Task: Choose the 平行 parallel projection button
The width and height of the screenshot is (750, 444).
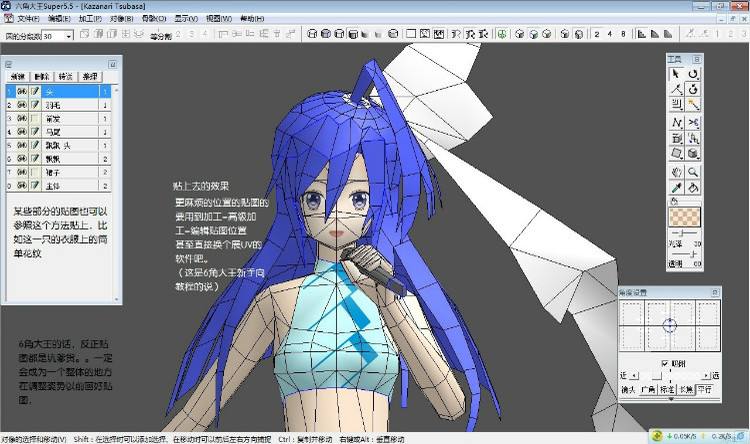Action: coord(705,390)
